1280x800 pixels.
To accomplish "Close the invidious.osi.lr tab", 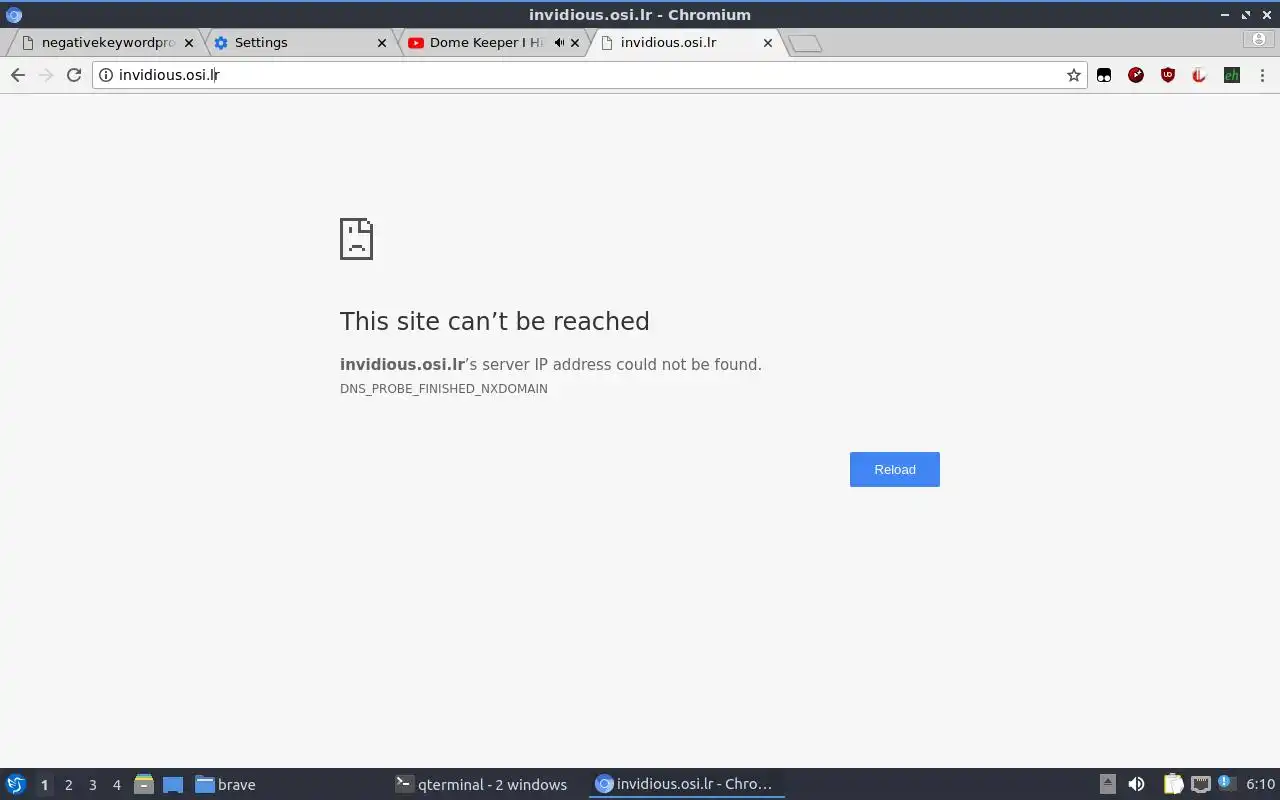I will coord(768,43).
